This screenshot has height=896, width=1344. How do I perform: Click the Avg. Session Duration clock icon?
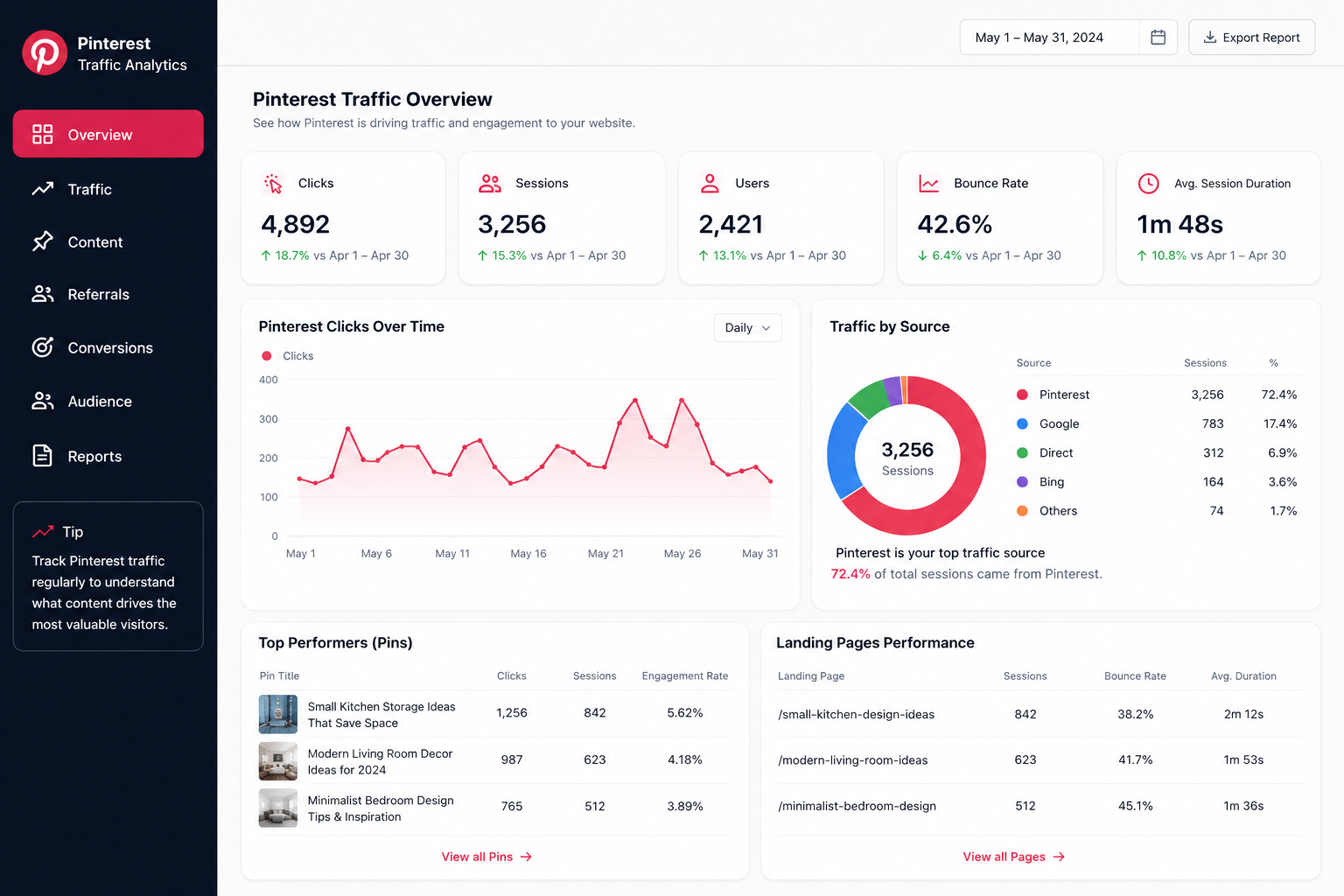pyautogui.click(x=1148, y=184)
